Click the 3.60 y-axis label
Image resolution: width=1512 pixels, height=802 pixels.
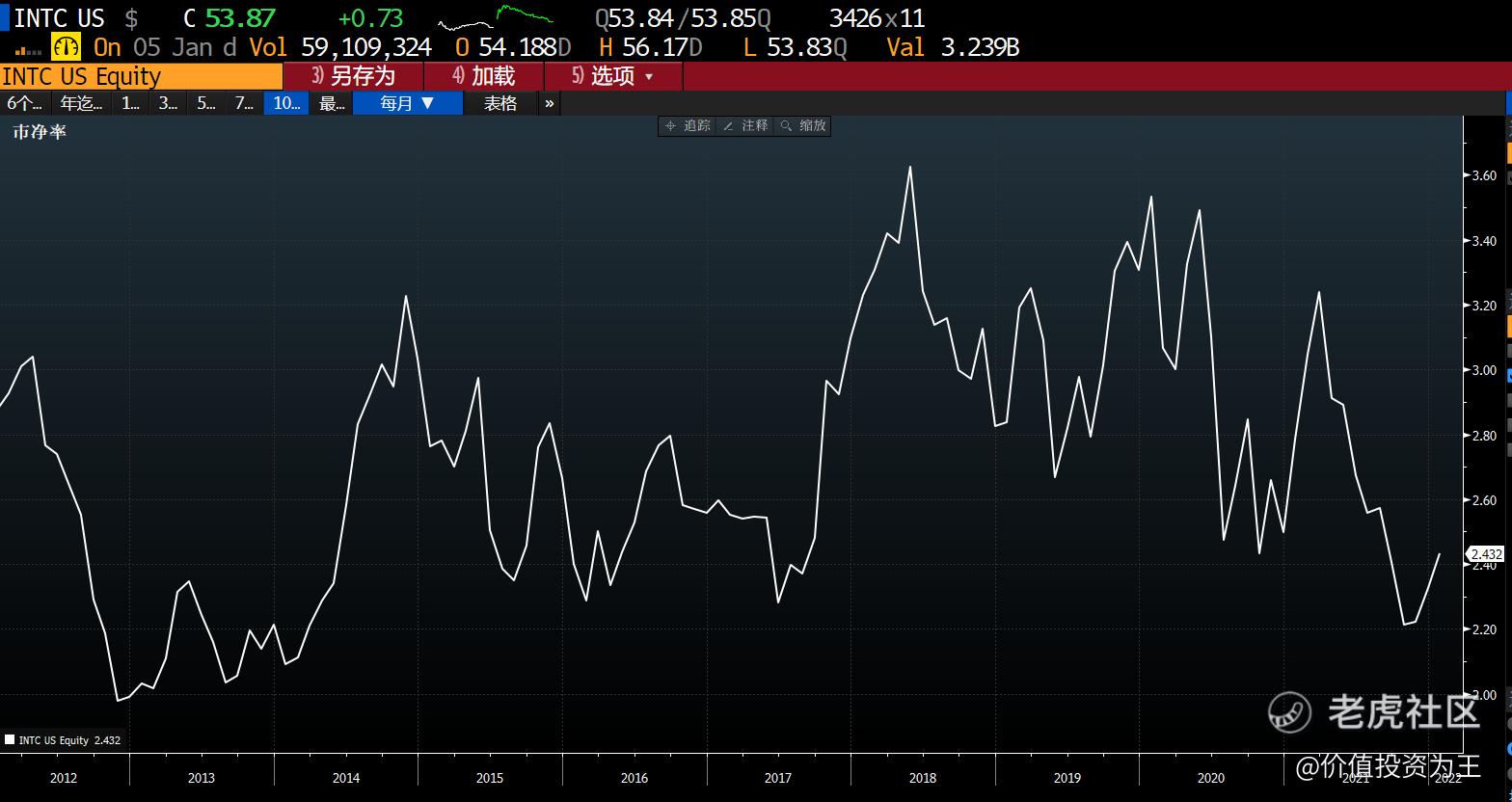tap(1484, 175)
